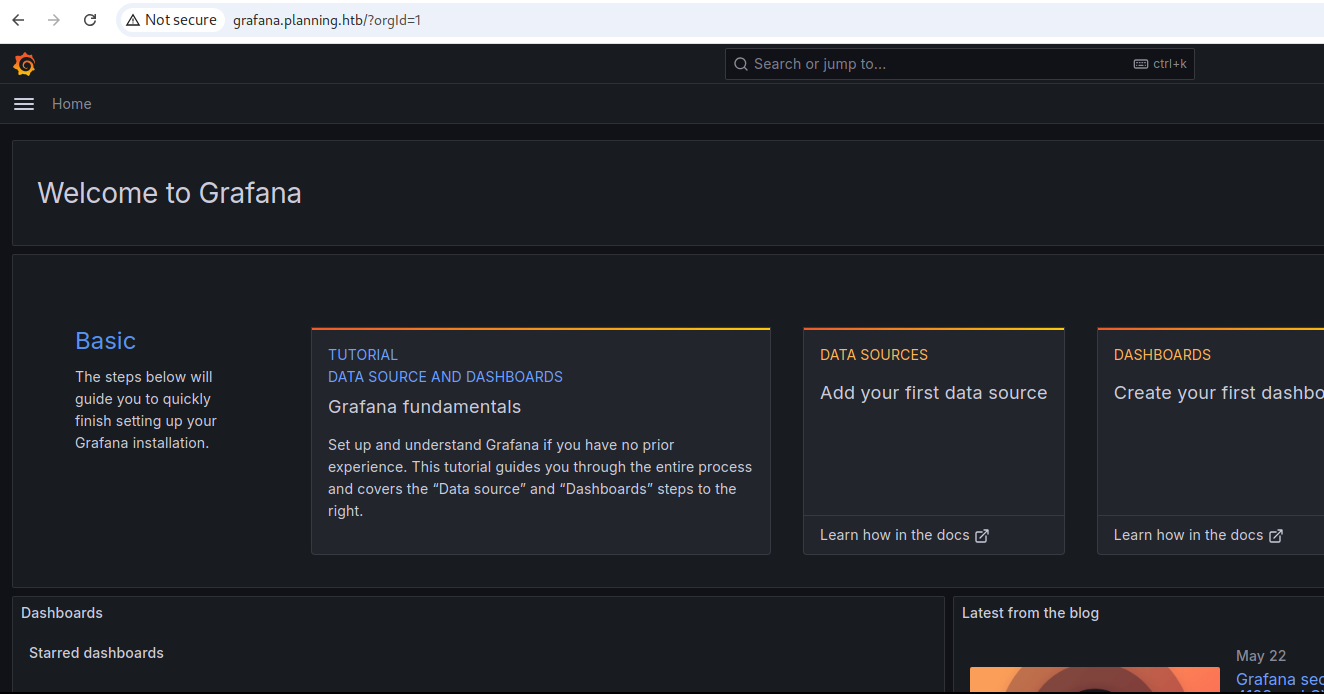Click the Dashboards panel title
Image resolution: width=1324 pixels, height=694 pixels.
click(x=62, y=613)
